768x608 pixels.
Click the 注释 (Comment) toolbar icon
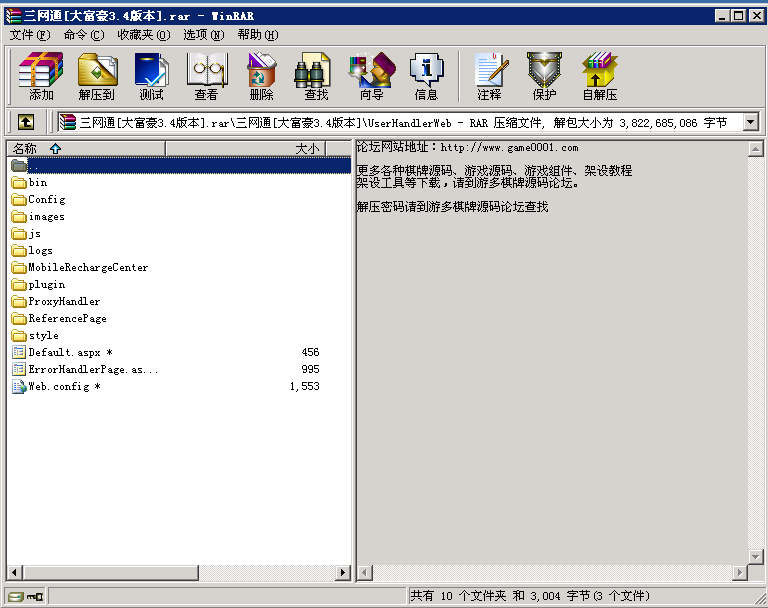pyautogui.click(x=489, y=76)
